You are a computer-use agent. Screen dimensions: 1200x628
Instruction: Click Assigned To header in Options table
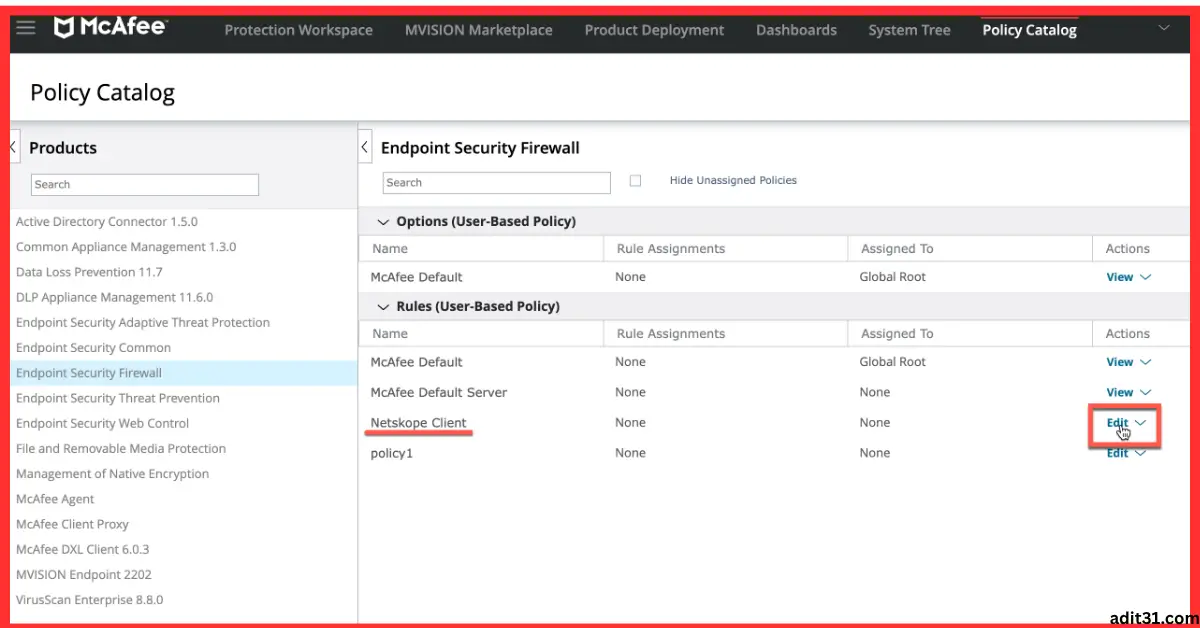[897, 249]
